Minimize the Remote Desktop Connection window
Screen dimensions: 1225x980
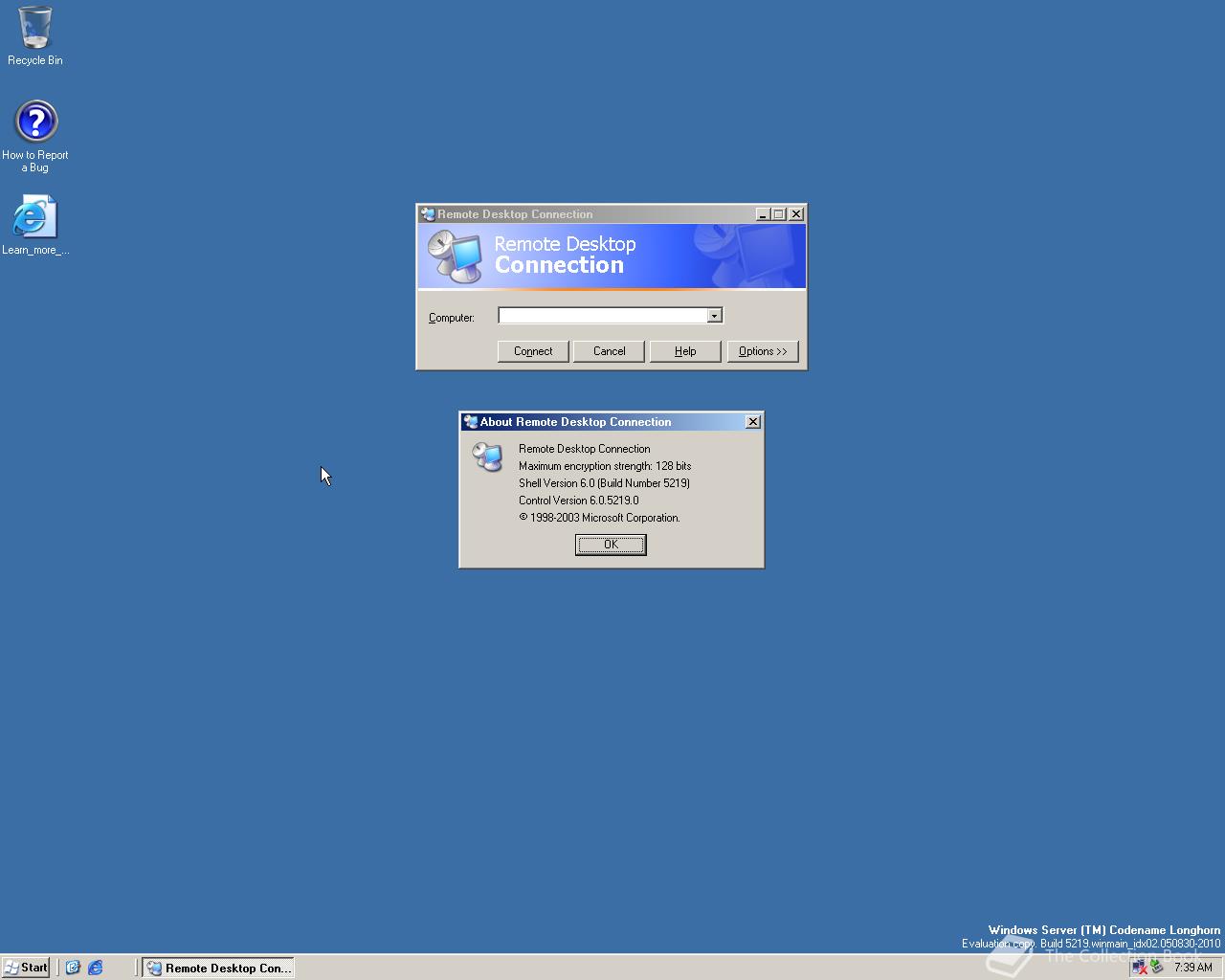[763, 214]
